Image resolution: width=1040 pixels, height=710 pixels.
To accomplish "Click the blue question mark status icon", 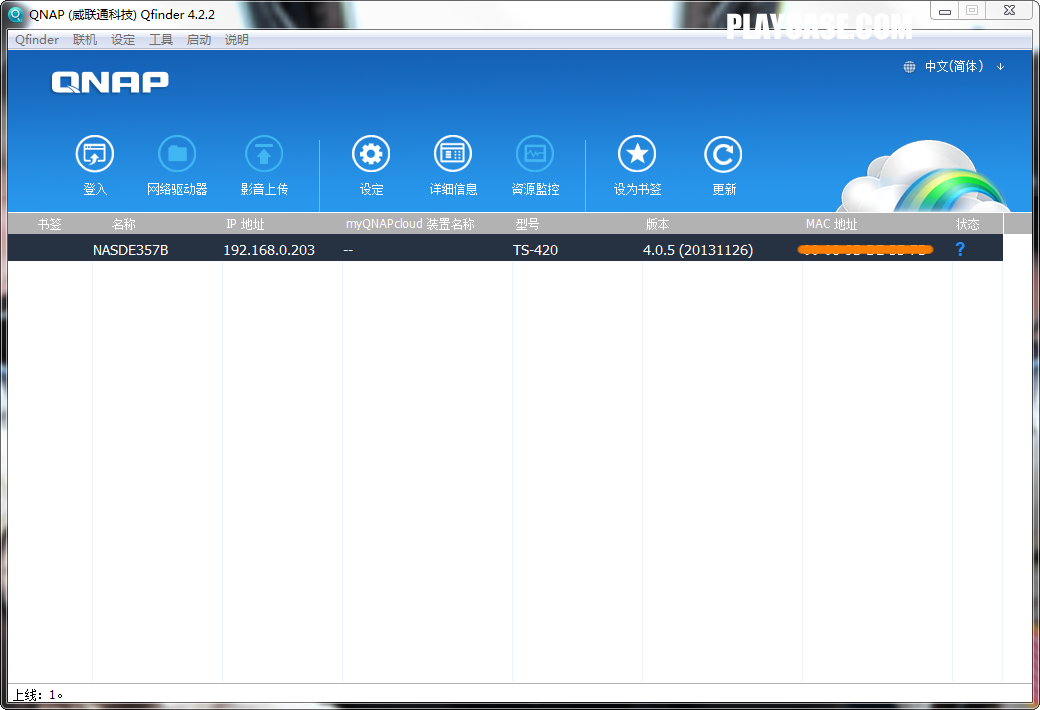I will [960, 249].
